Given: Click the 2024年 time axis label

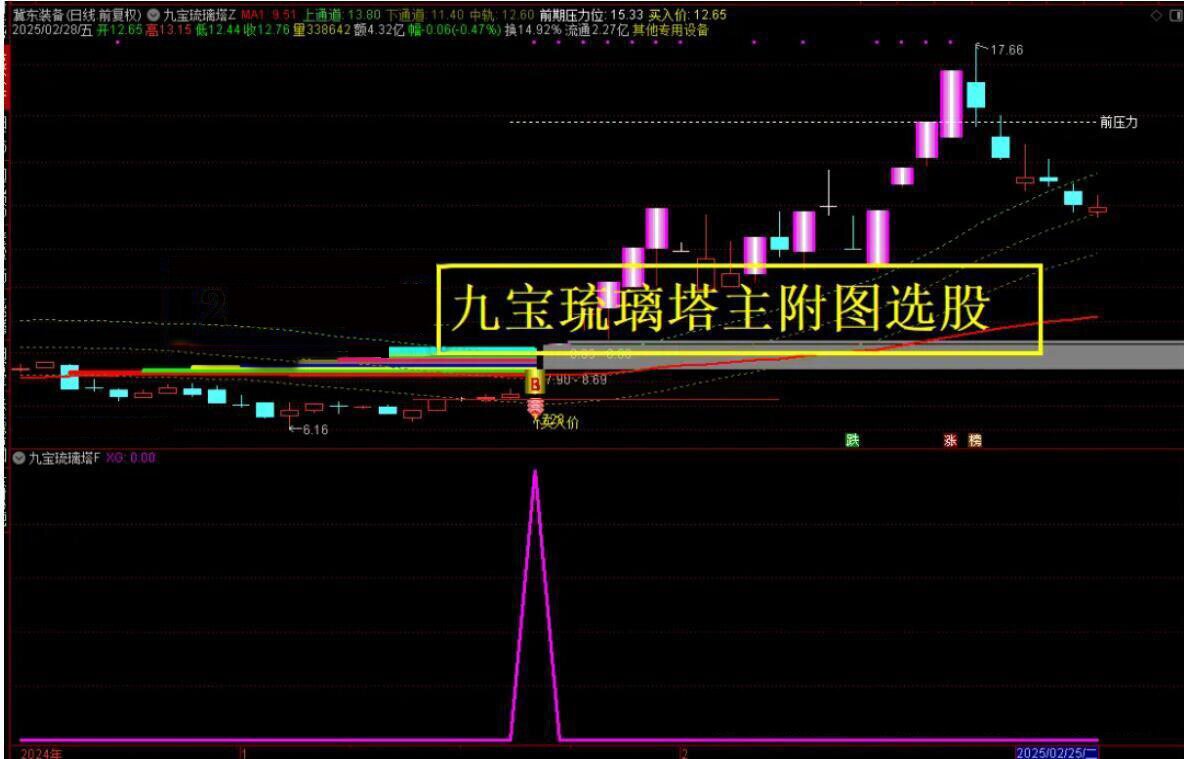Looking at the screenshot, I should click(42, 753).
